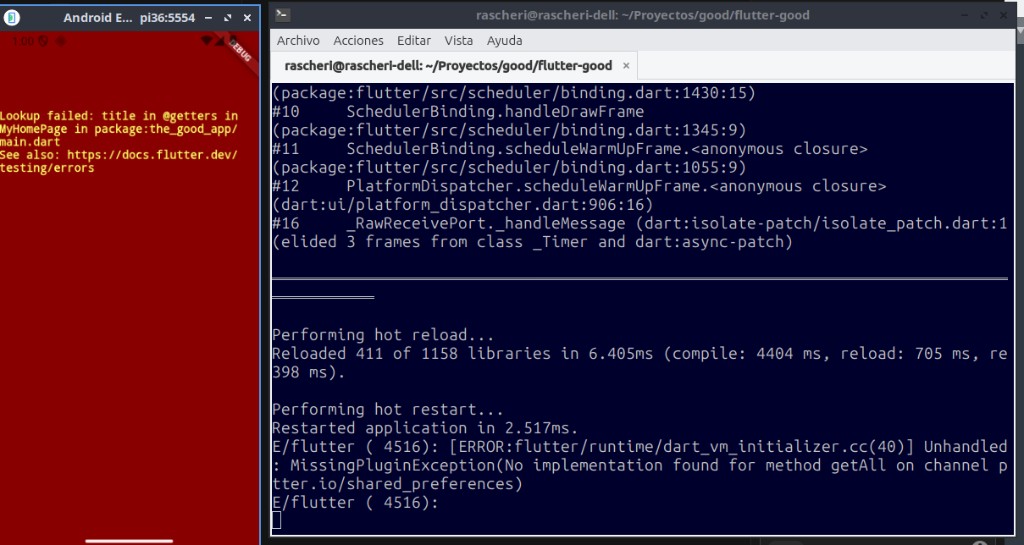Click the 'binding.dart:1055:9' line
Image resolution: width=1024 pixels, height=545 pixels.
[509, 168]
